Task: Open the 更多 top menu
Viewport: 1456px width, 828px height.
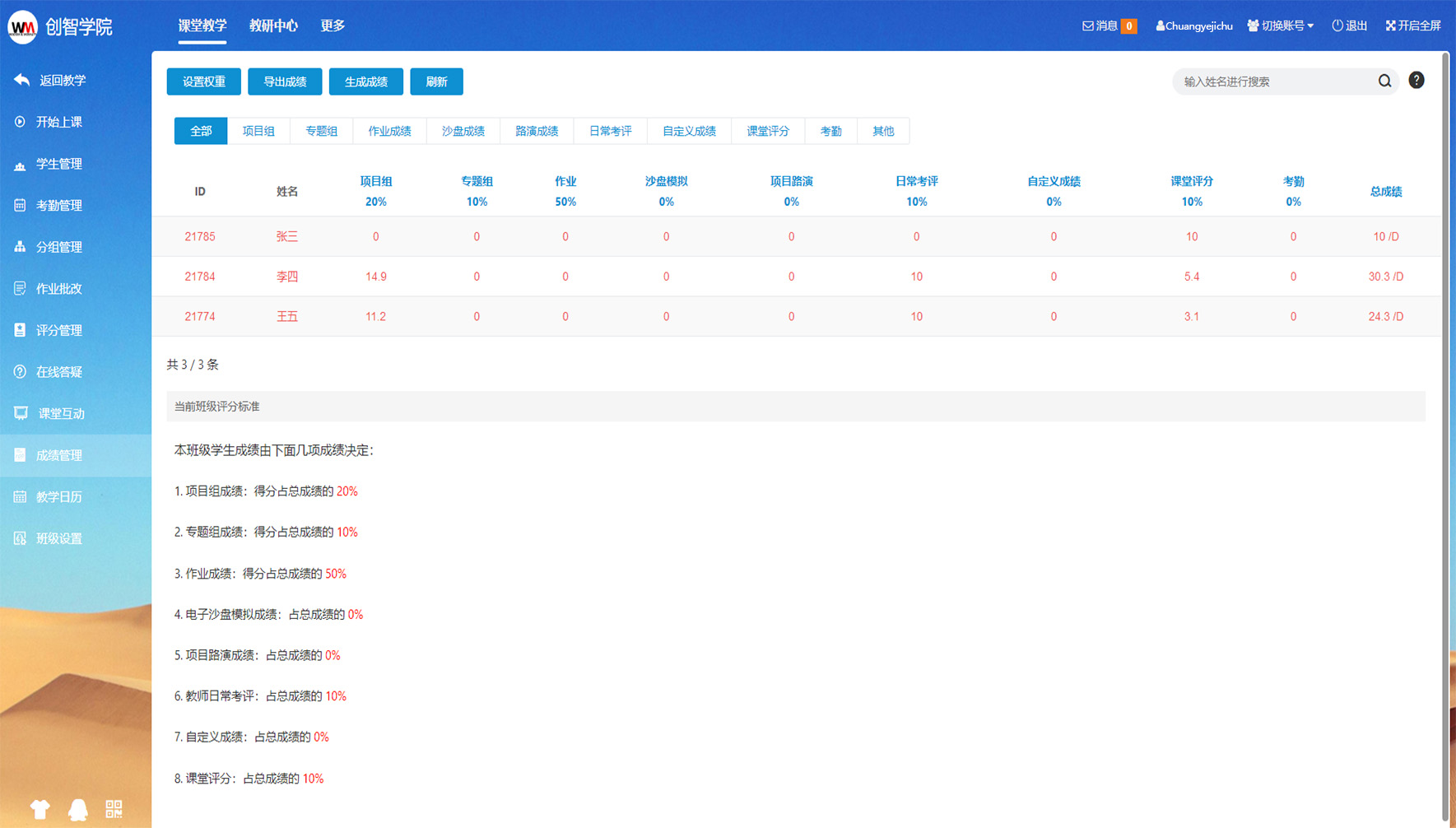Action: click(333, 26)
